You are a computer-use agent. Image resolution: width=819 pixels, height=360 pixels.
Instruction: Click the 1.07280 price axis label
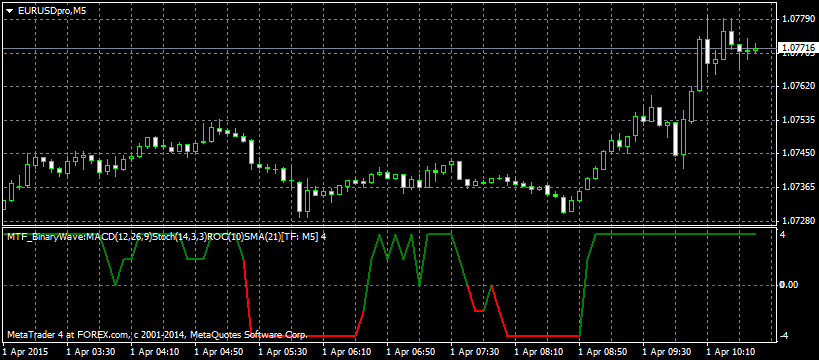tap(797, 221)
